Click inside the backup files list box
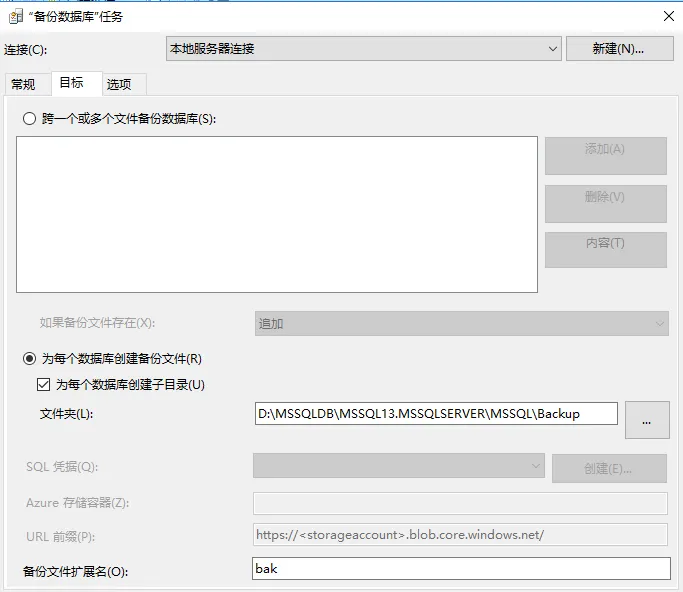This screenshot has height=592, width=683. [277, 214]
